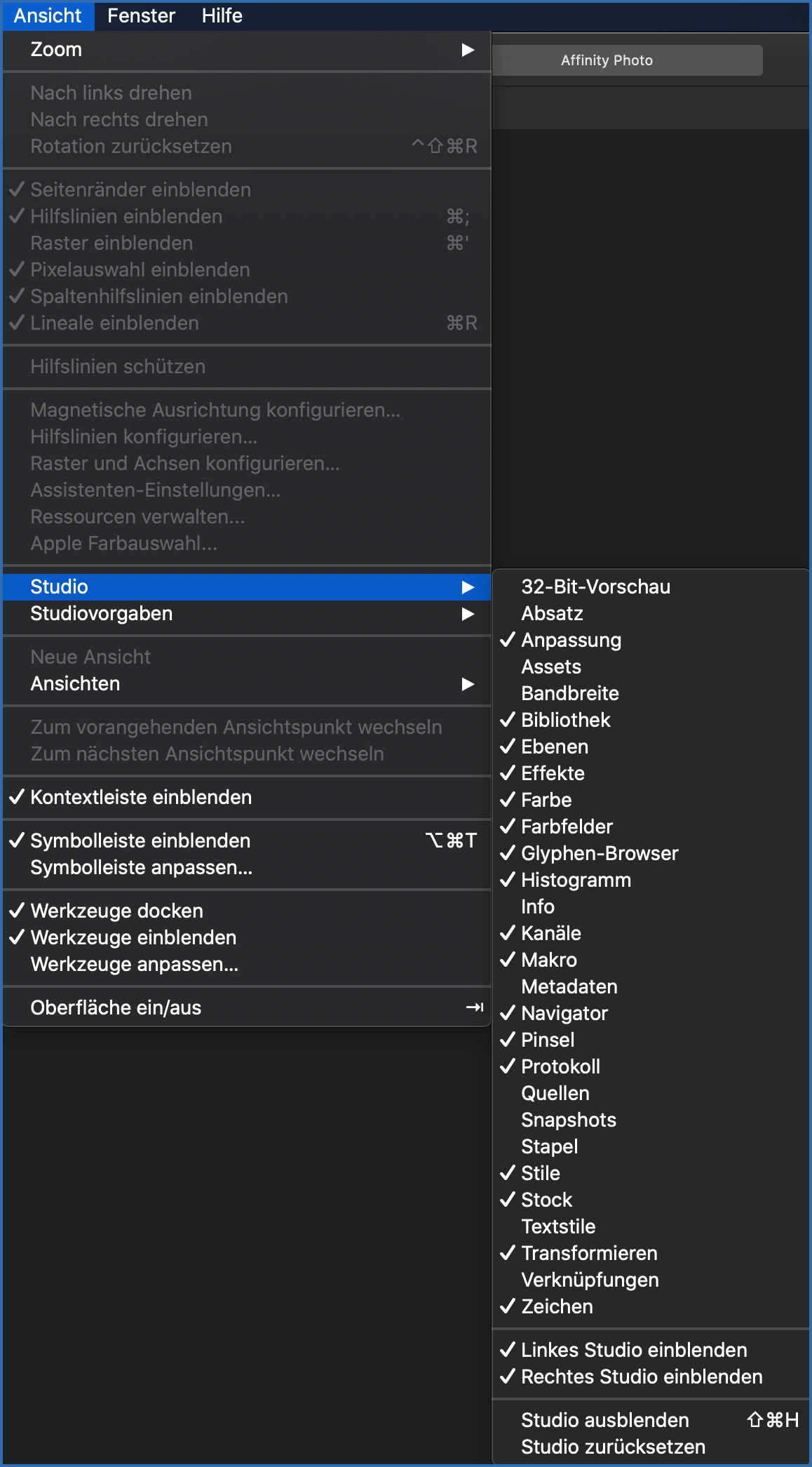812x1467 pixels.
Task: Click Oberfläche ein/aus
Action: point(116,1008)
